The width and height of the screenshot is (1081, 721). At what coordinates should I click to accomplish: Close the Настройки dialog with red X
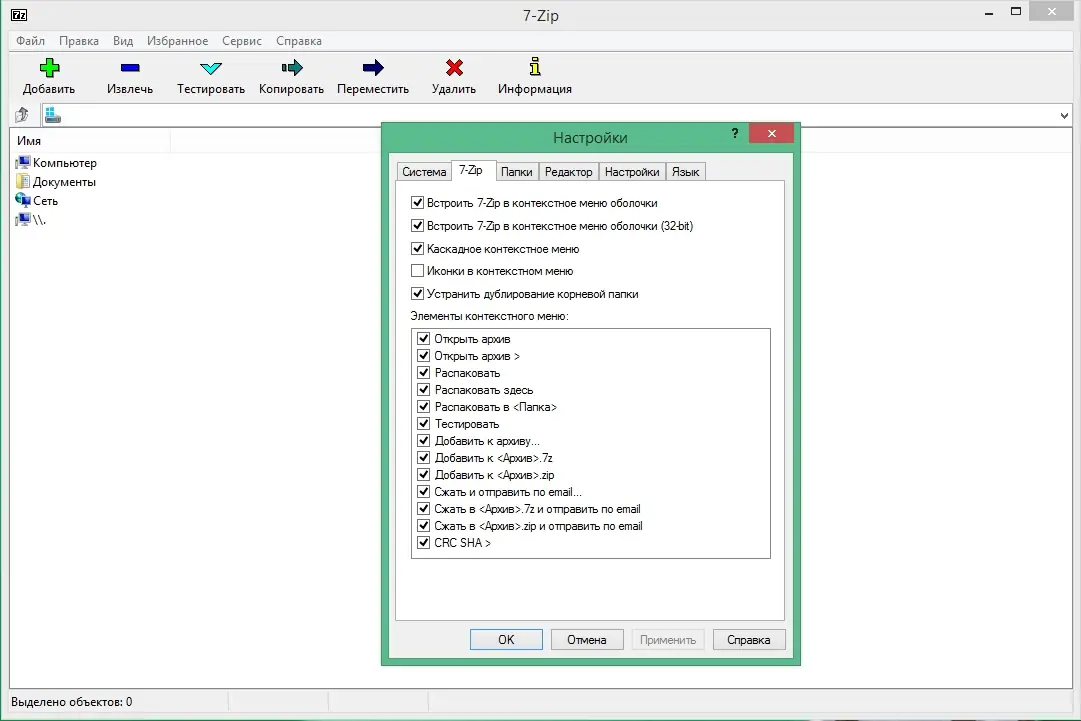(771, 133)
